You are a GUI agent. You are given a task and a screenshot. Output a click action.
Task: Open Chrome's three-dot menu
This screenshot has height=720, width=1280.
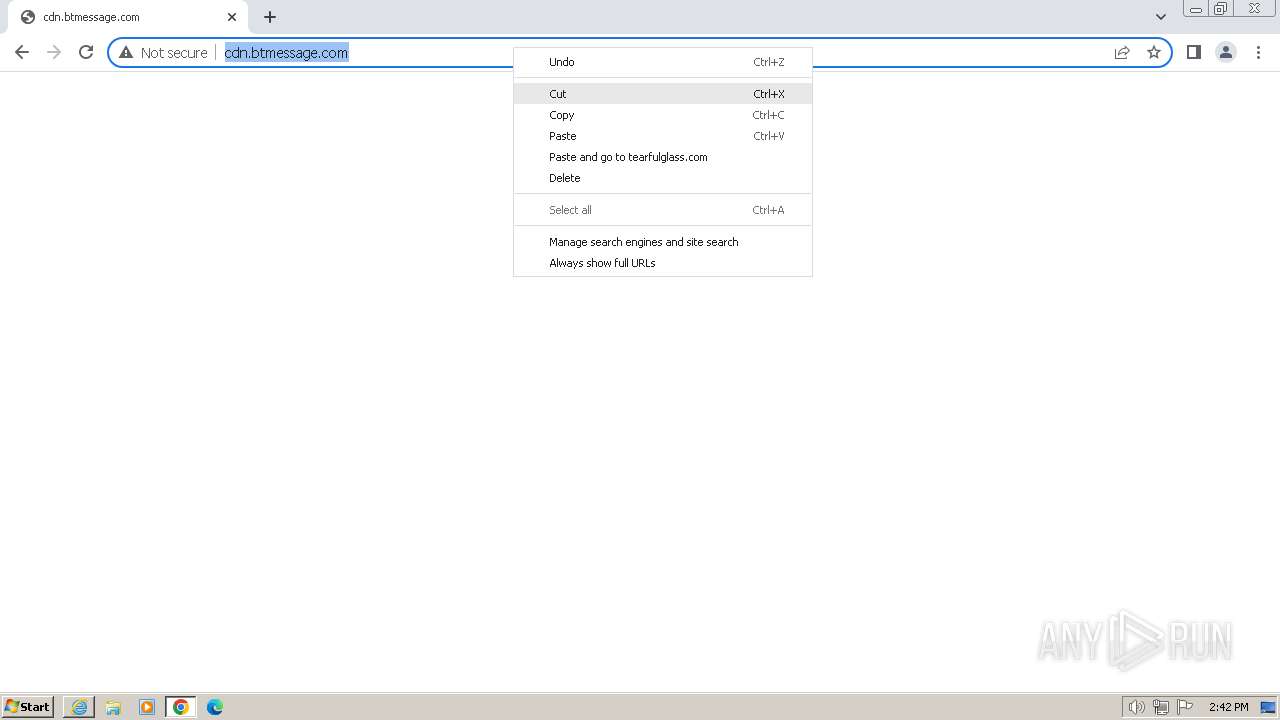coord(1258,52)
